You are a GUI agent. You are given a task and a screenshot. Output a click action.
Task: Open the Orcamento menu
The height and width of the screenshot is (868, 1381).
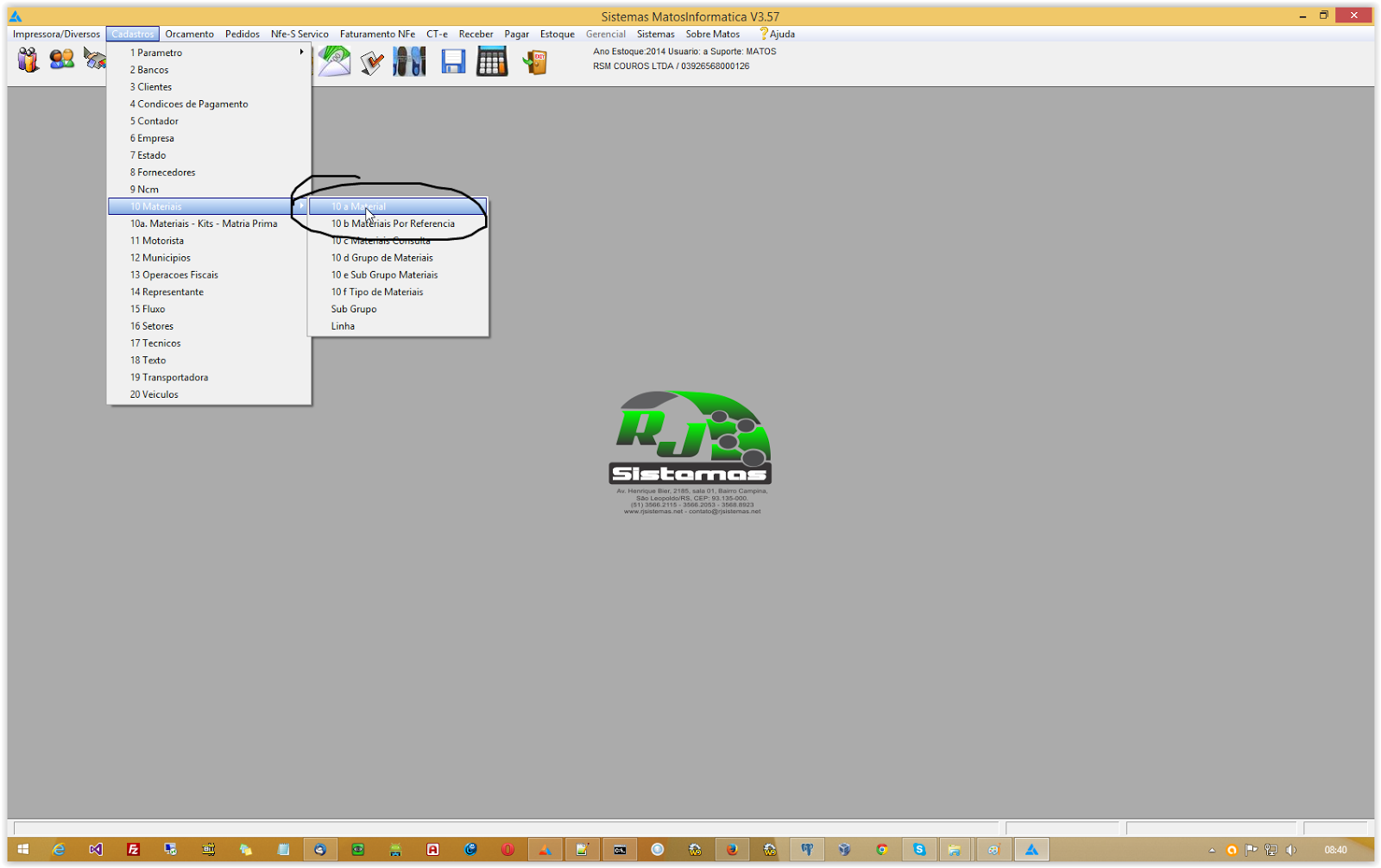pyautogui.click(x=189, y=34)
